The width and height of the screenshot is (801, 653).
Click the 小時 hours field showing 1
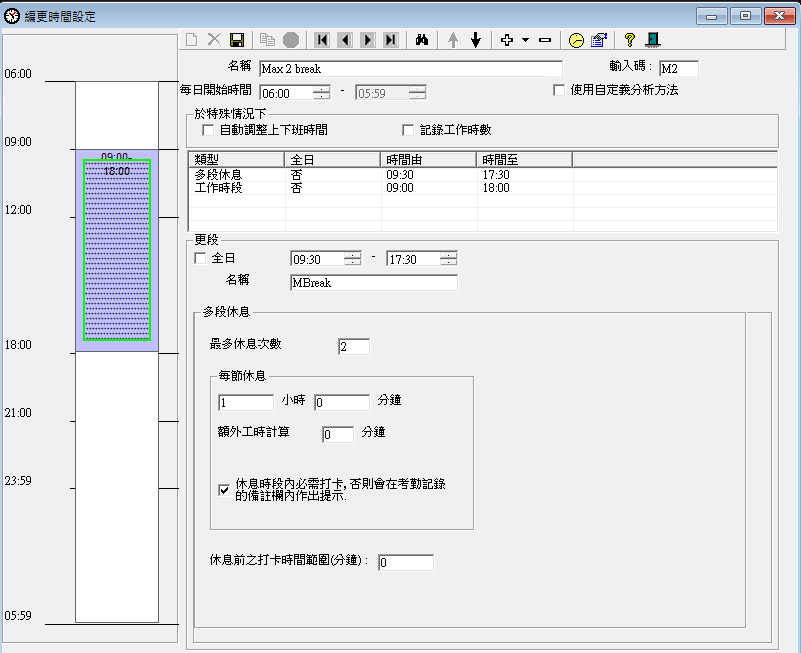click(x=246, y=402)
